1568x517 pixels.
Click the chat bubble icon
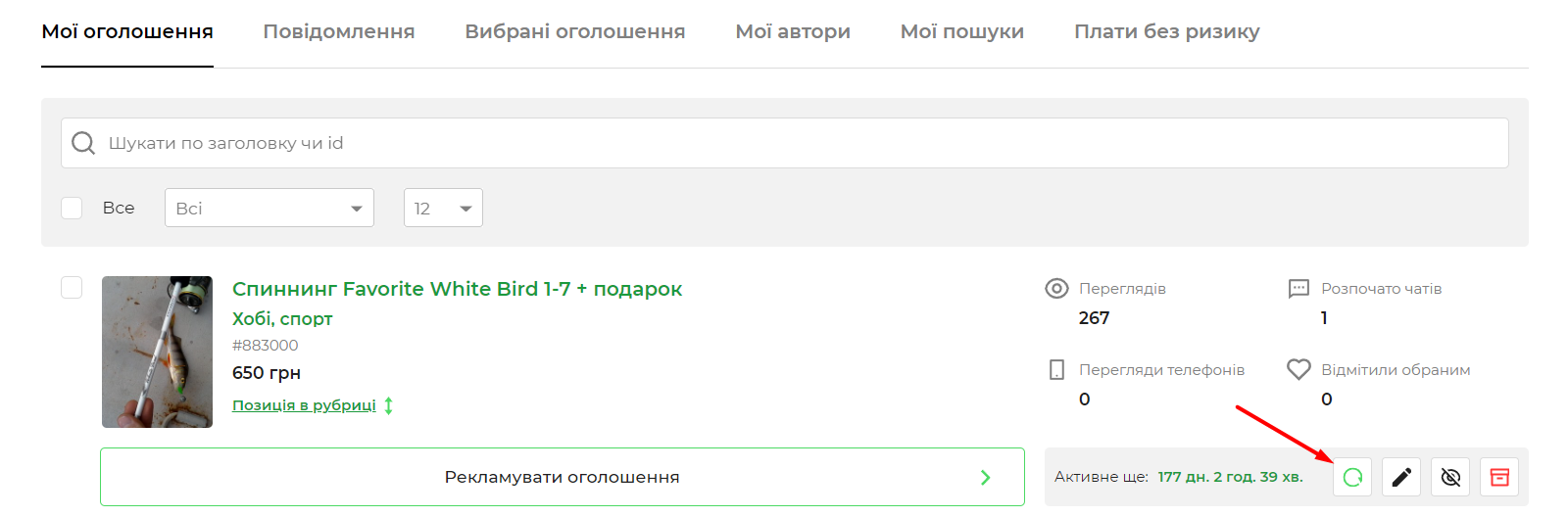point(1298,289)
